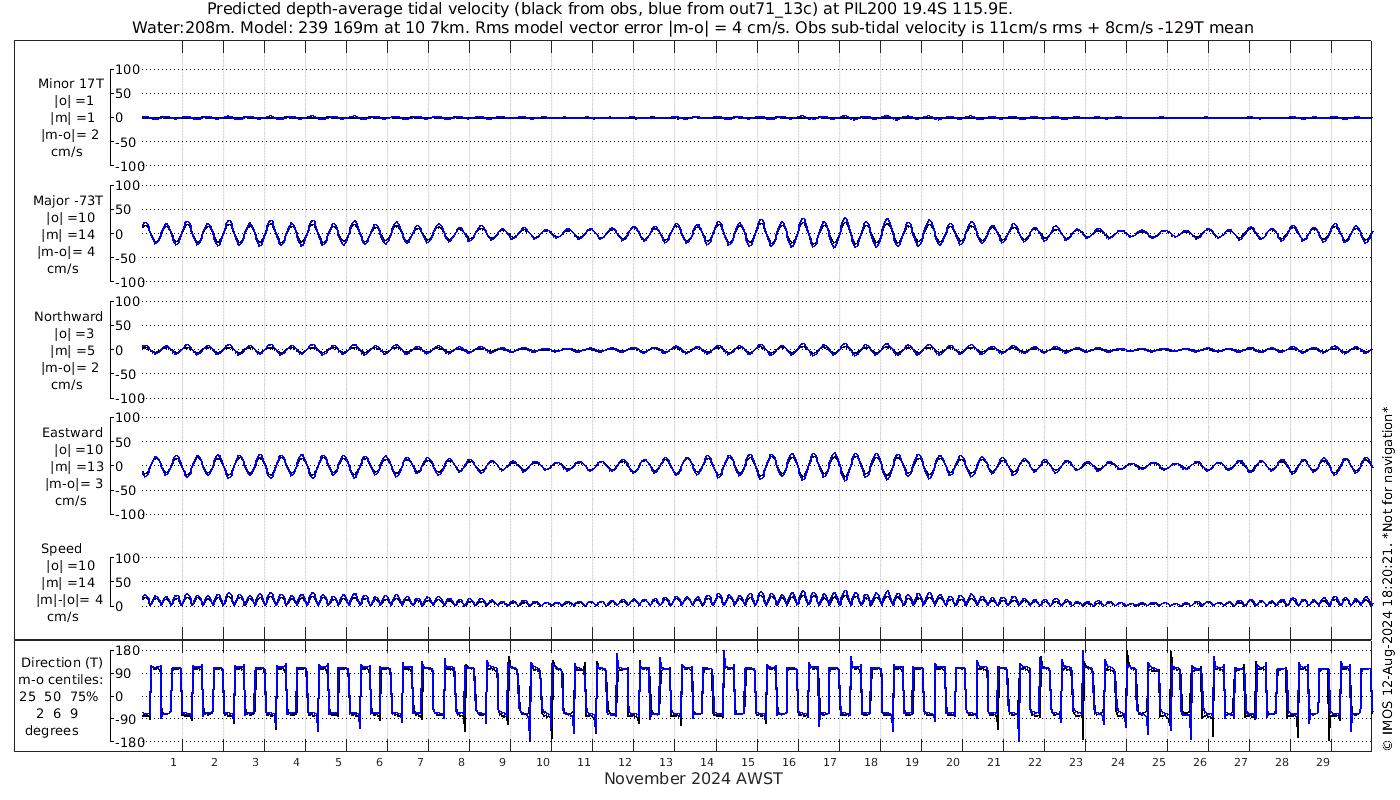
Task: Click day tick label '10' on time axis
Action: point(543,762)
